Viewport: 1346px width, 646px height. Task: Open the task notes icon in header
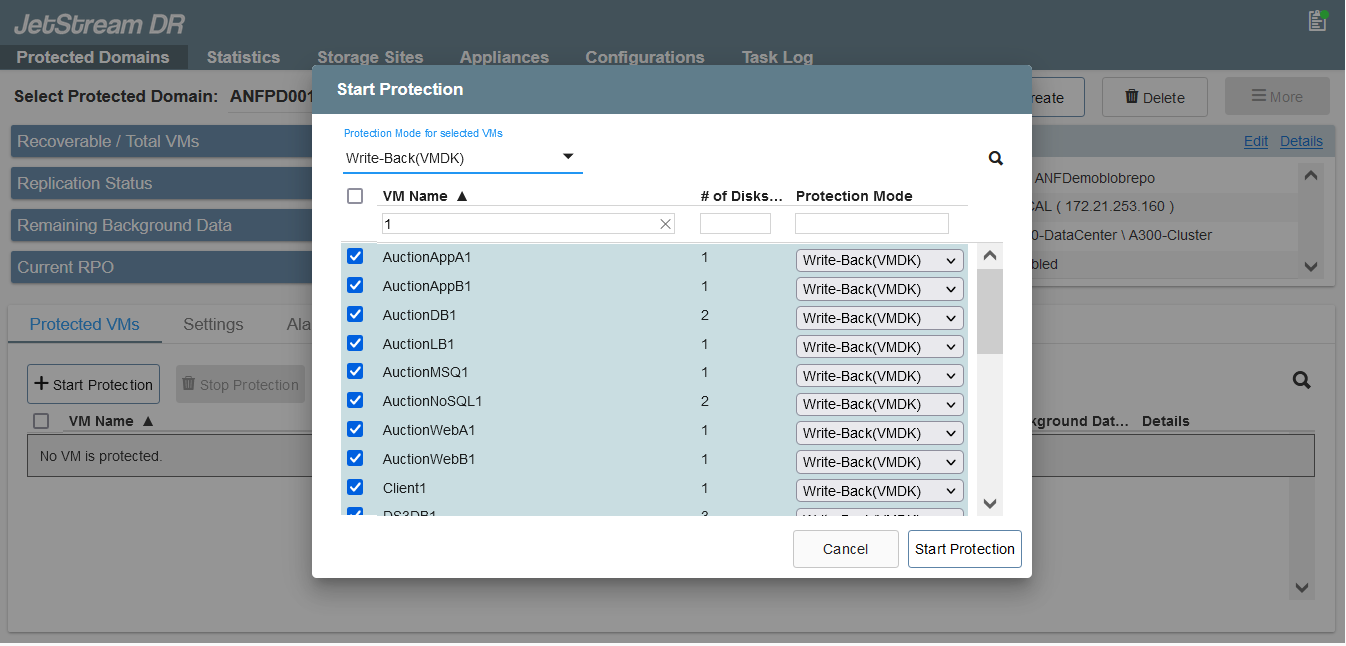coord(1317,21)
